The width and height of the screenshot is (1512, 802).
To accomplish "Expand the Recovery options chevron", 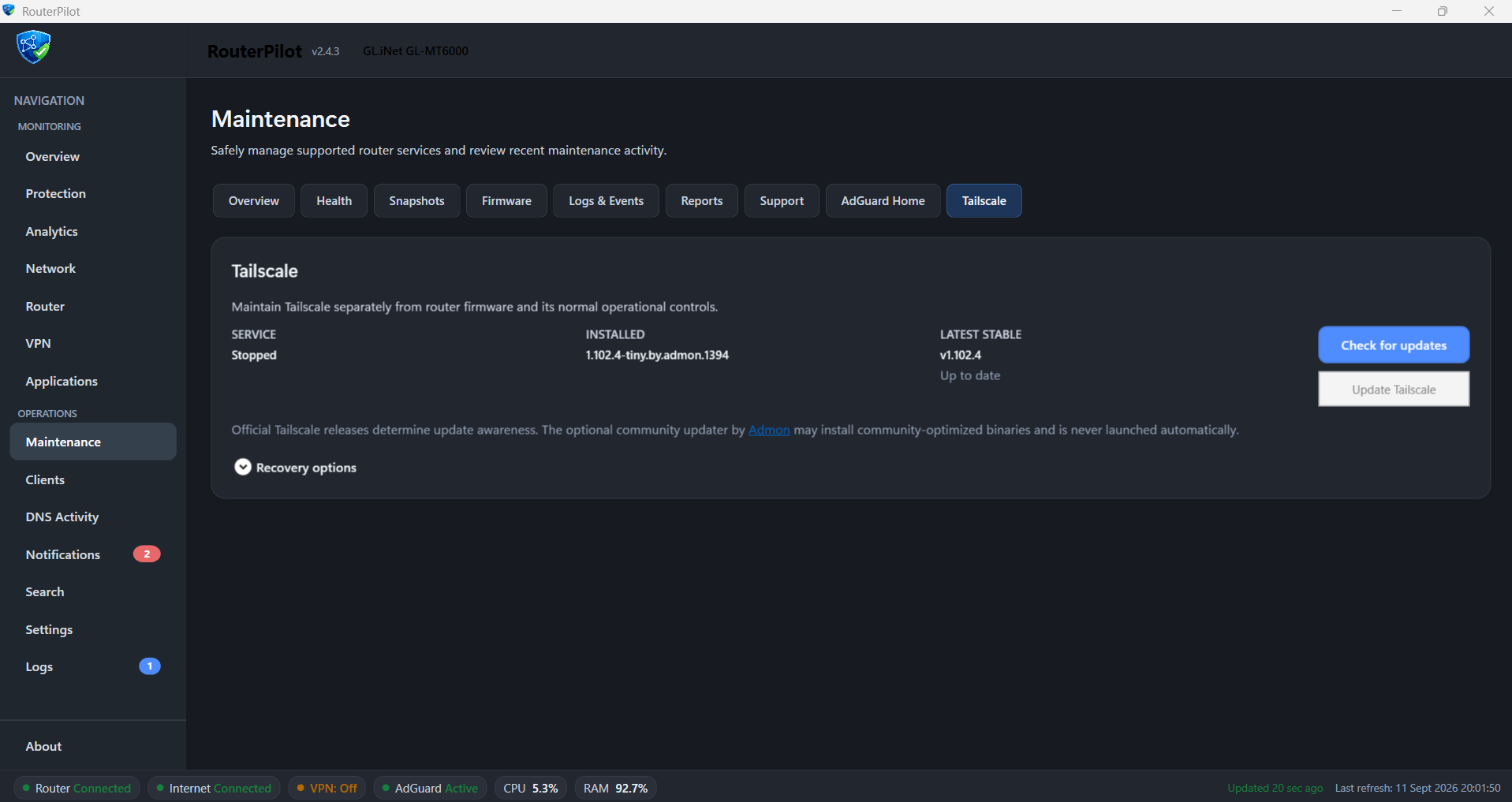I will click(243, 467).
